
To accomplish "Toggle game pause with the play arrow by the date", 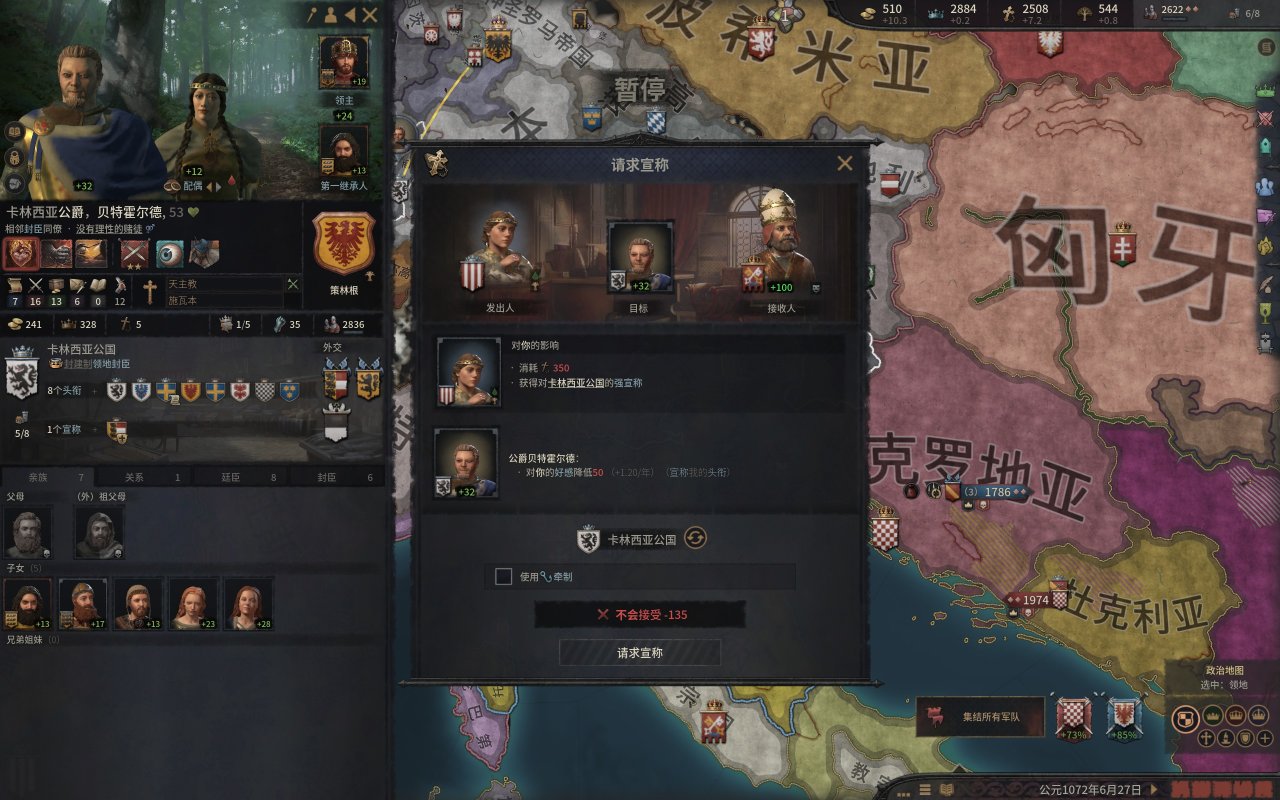I will 1154,789.
